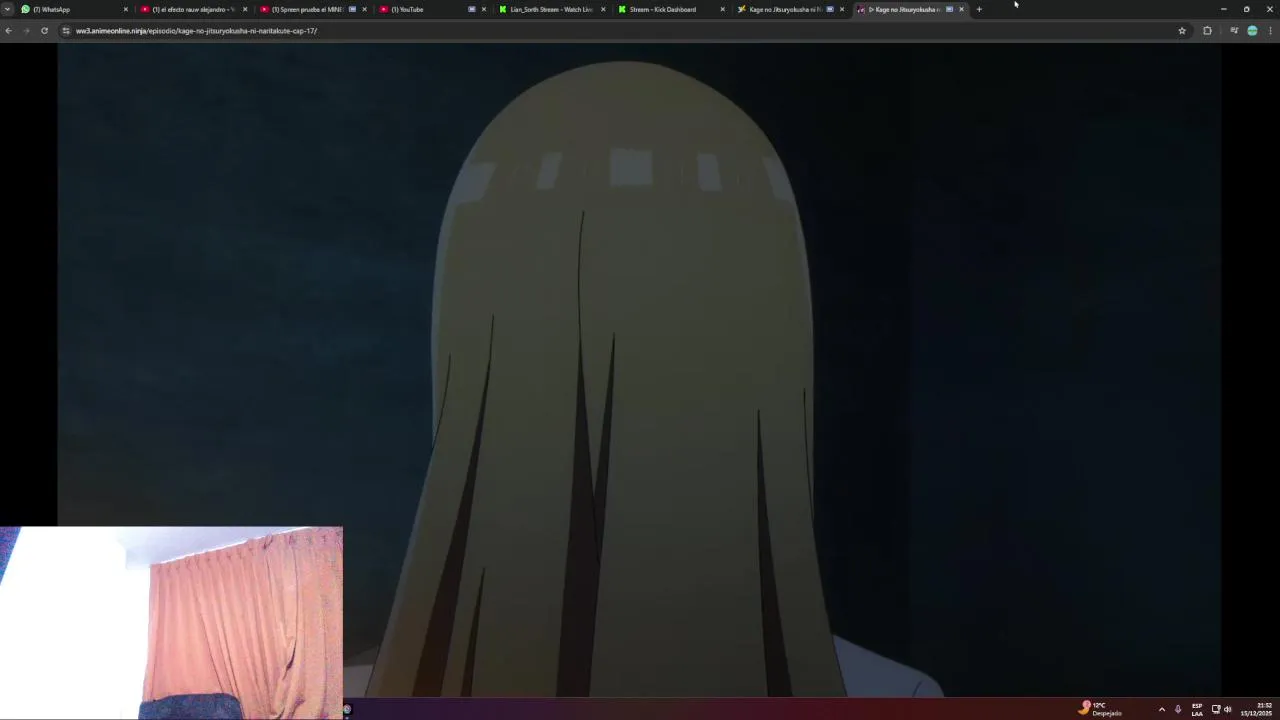Close the 'Lian_Sorth Stream' tab
The width and height of the screenshot is (1280, 720).
pos(603,9)
